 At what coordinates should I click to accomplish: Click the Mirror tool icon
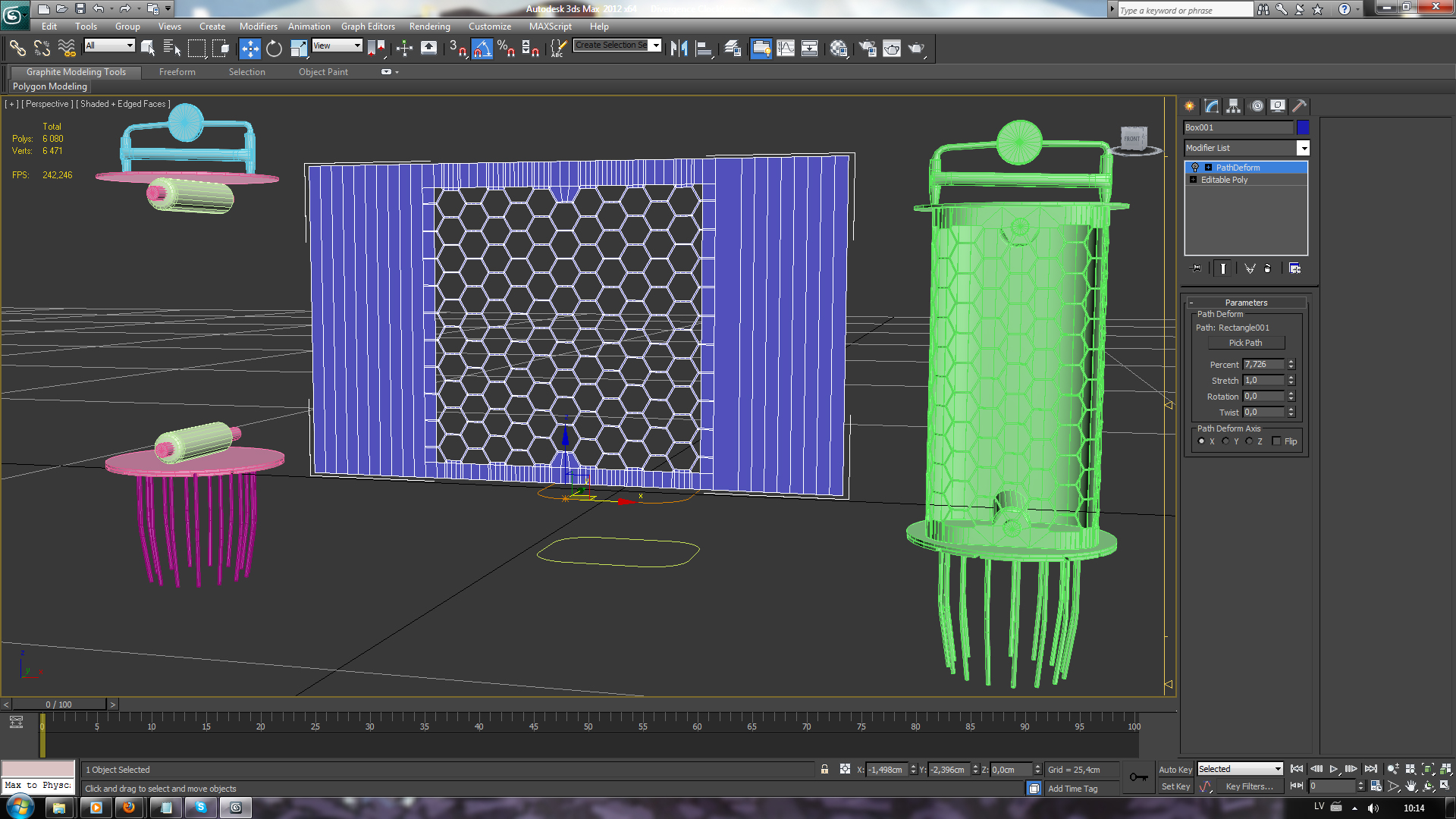click(679, 49)
